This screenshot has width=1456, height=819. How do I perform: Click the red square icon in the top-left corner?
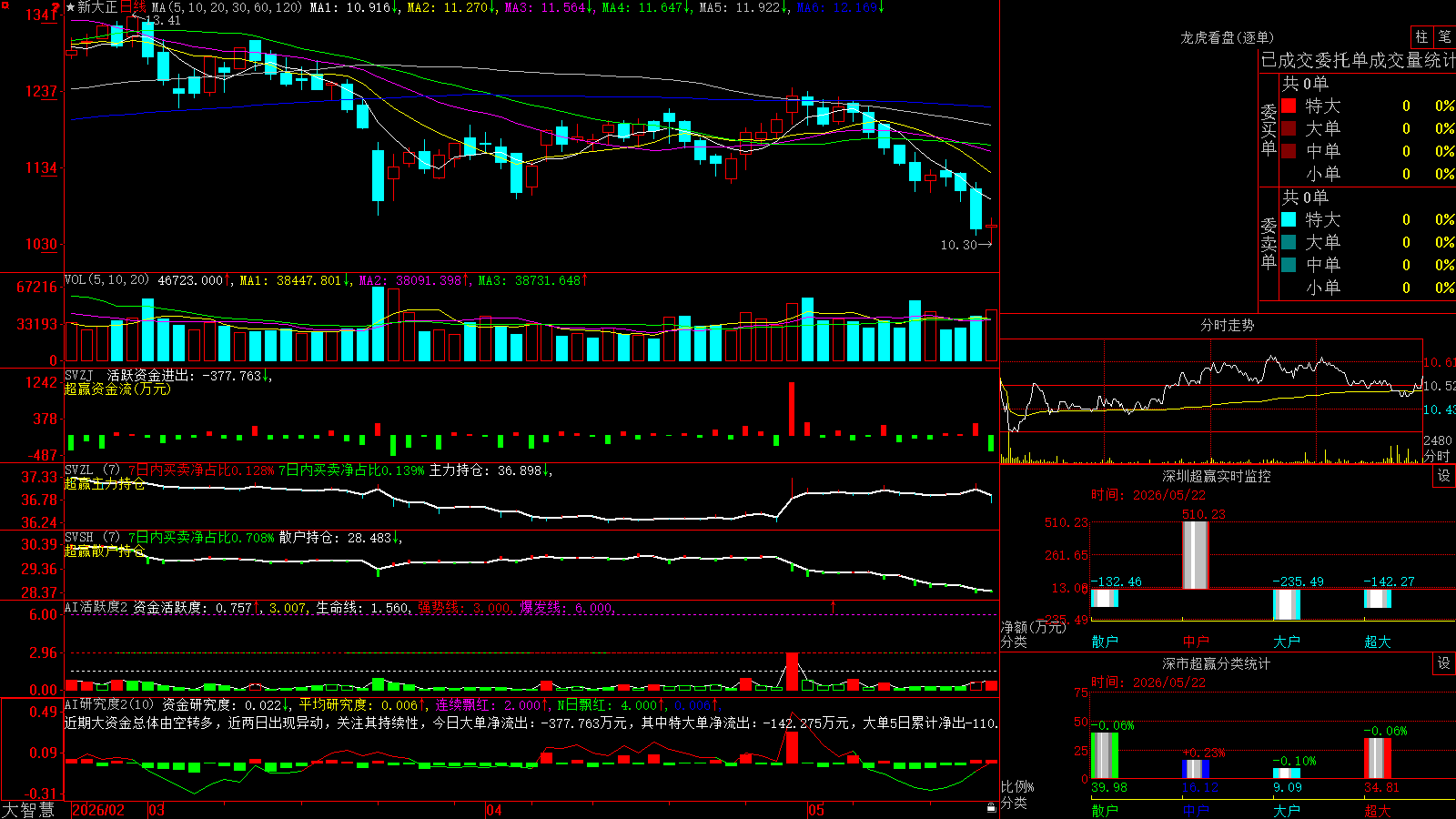[x=4, y=4]
